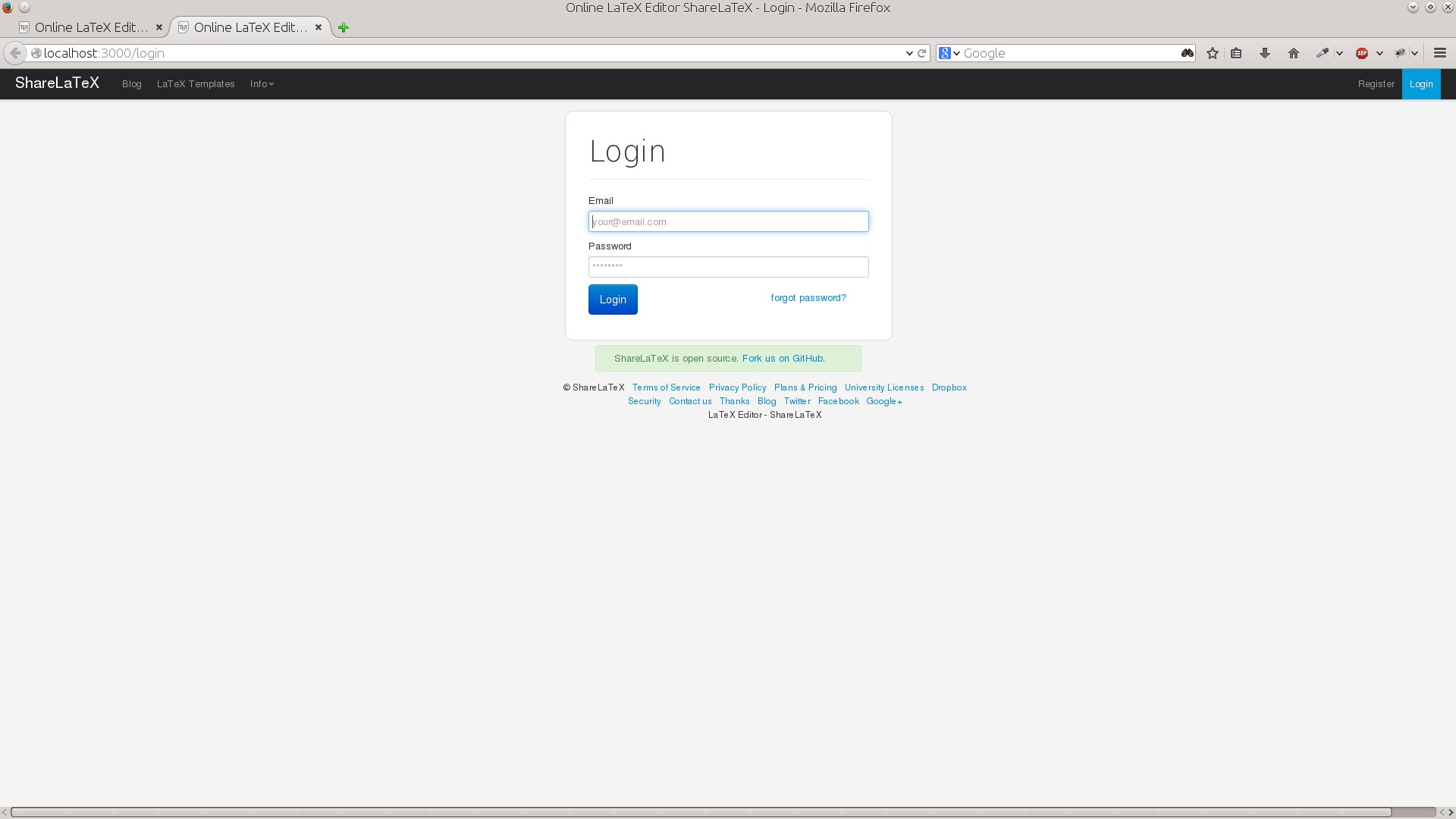This screenshot has height=819, width=1456.
Task: Click the Google search engine icon
Action: coord(945,53)
